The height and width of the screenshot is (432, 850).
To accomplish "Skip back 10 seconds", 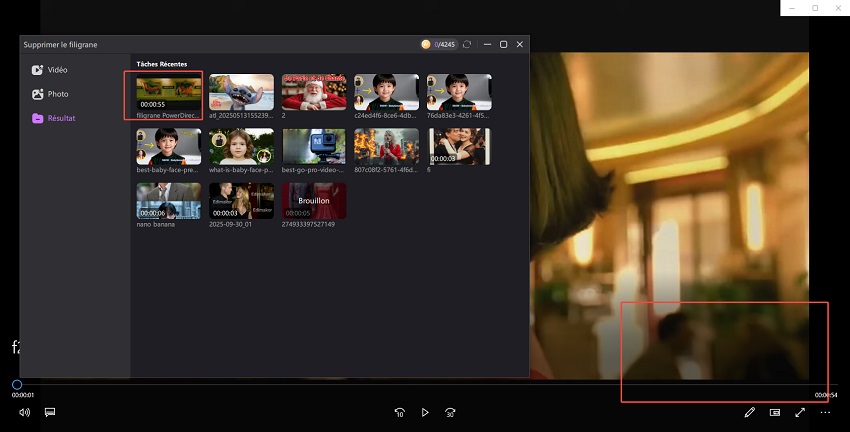I will (x=400, y=412).
